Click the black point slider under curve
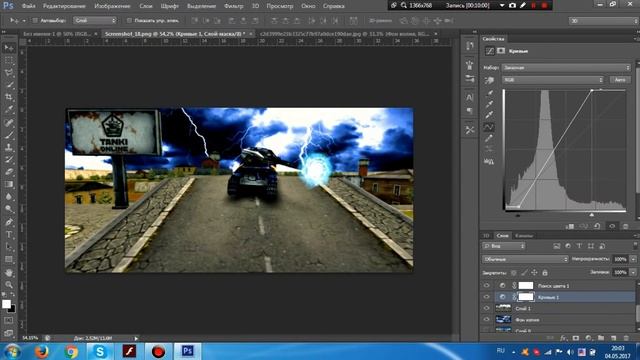The width and height of the screenshot is (640, 360). (518, 215)
